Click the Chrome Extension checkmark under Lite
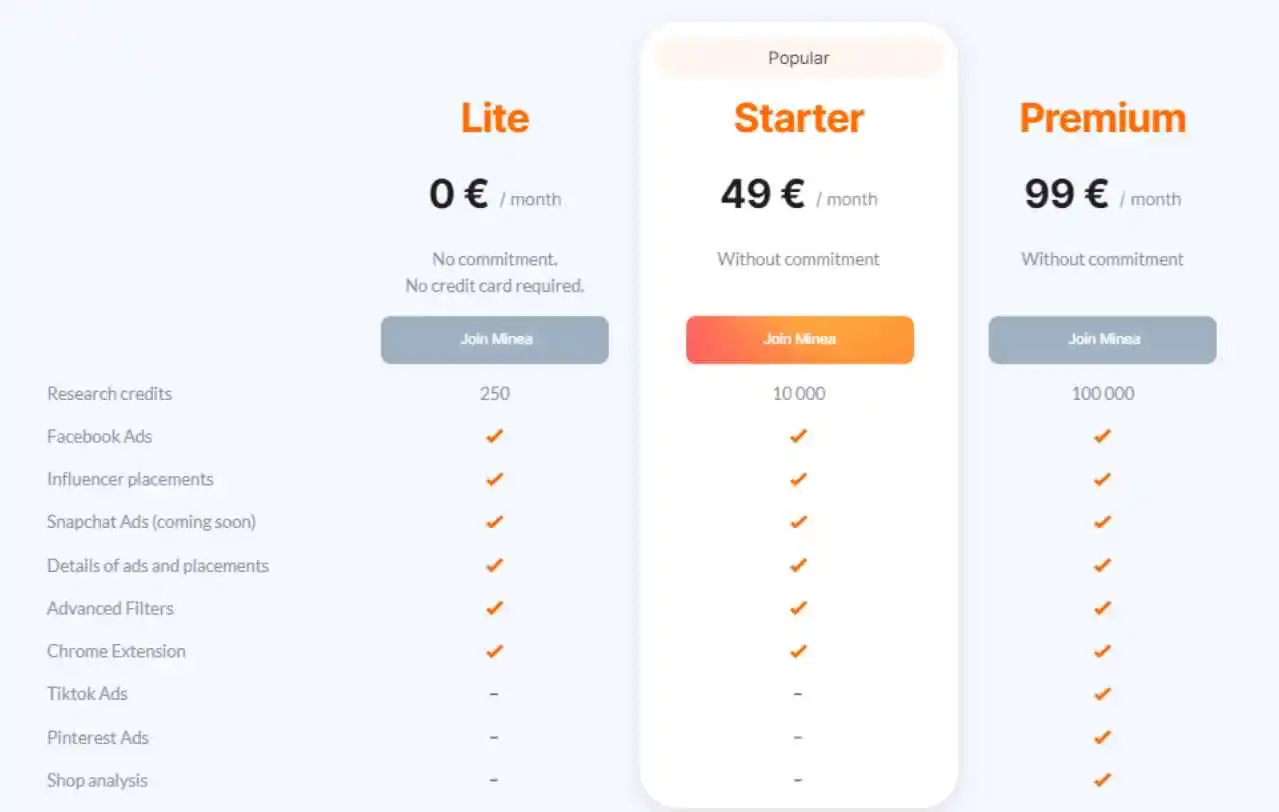The height and width of the screenshot is (812, 1279). pyautogui.click(x=493, y=651)
